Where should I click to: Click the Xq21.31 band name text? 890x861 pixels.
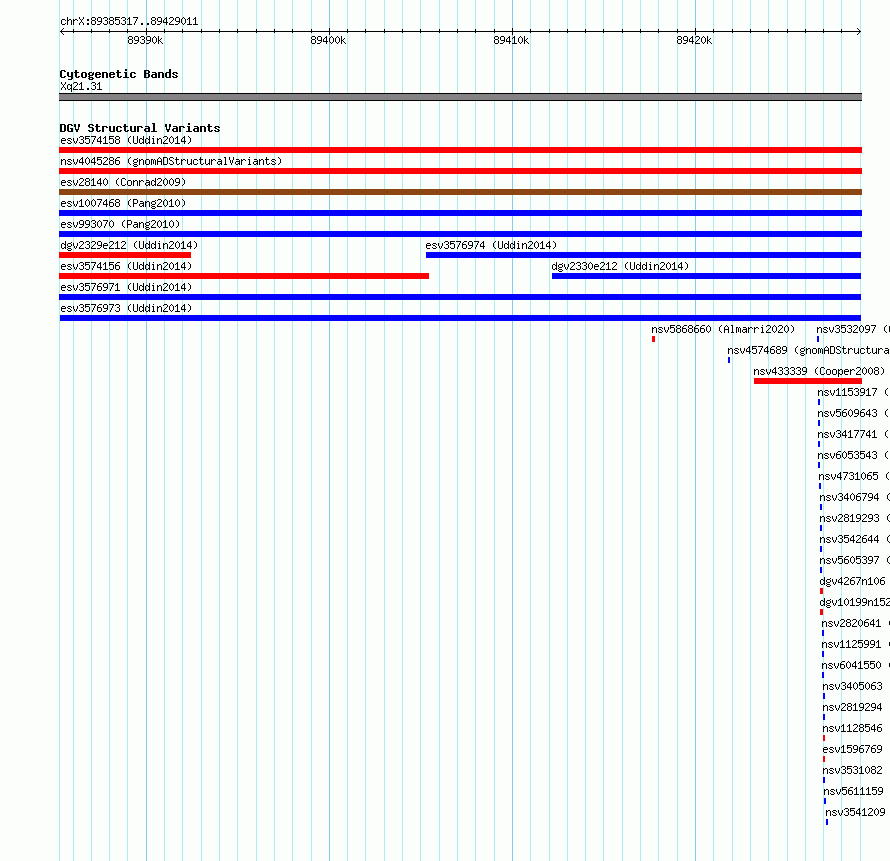click(81, 86)
